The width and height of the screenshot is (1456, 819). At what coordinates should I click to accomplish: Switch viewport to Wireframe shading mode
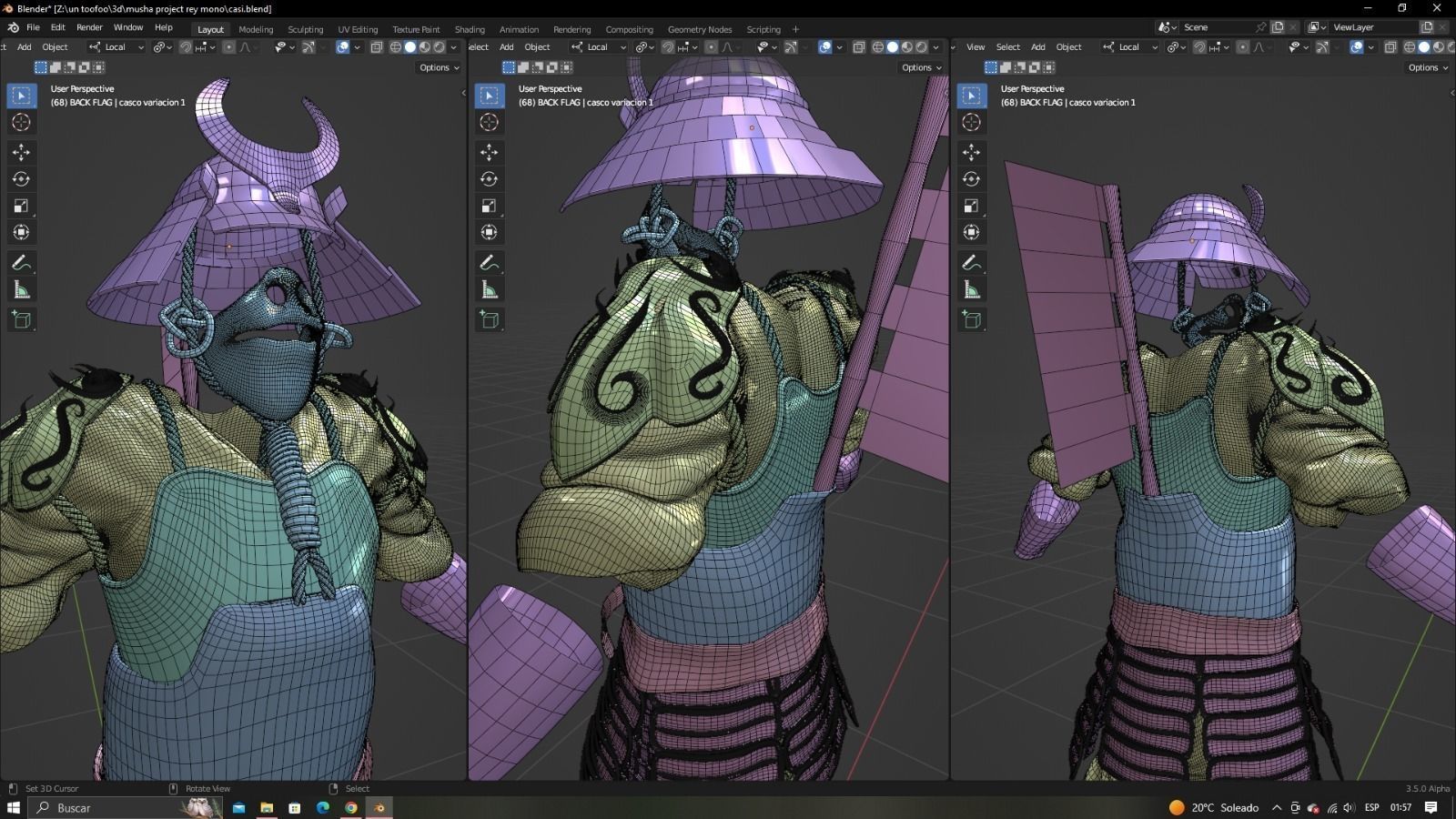coord(395,46)
